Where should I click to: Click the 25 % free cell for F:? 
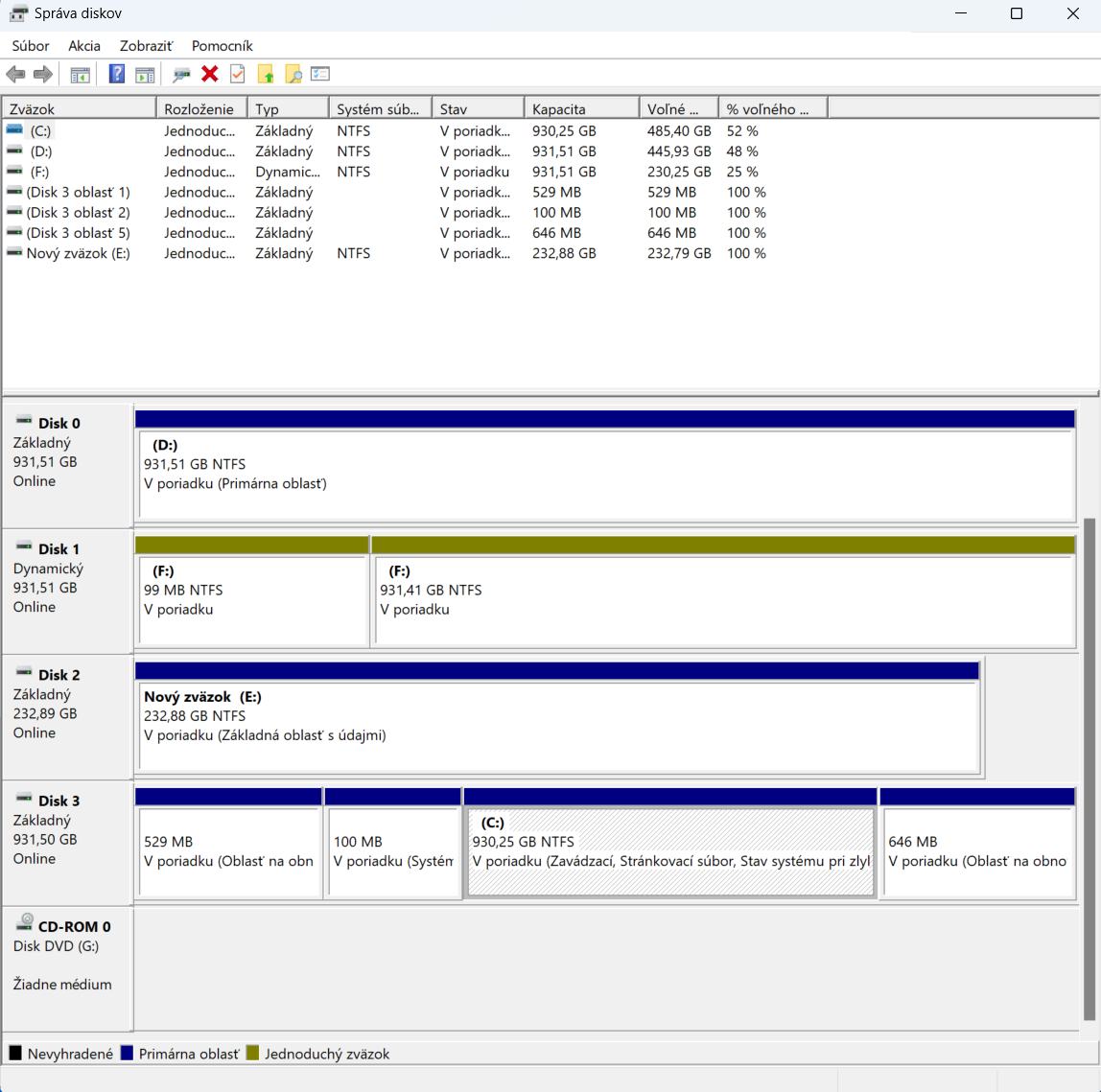(x=742, y=172)
